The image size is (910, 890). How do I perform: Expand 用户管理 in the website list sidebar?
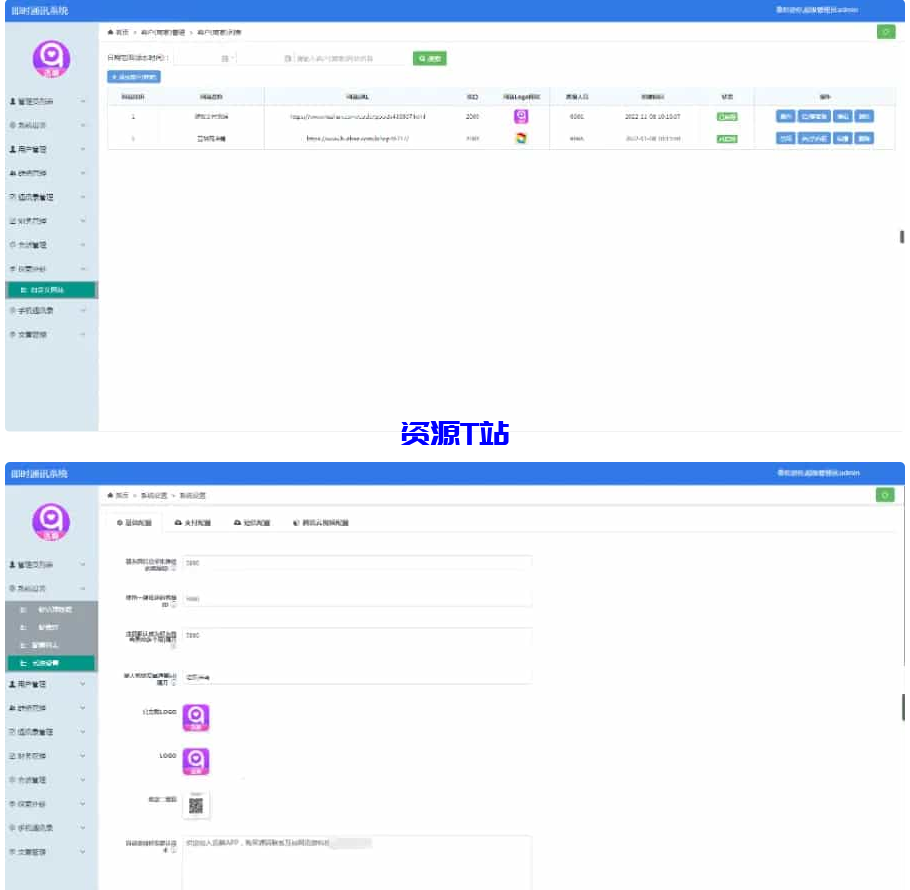(x=50, y=149)
